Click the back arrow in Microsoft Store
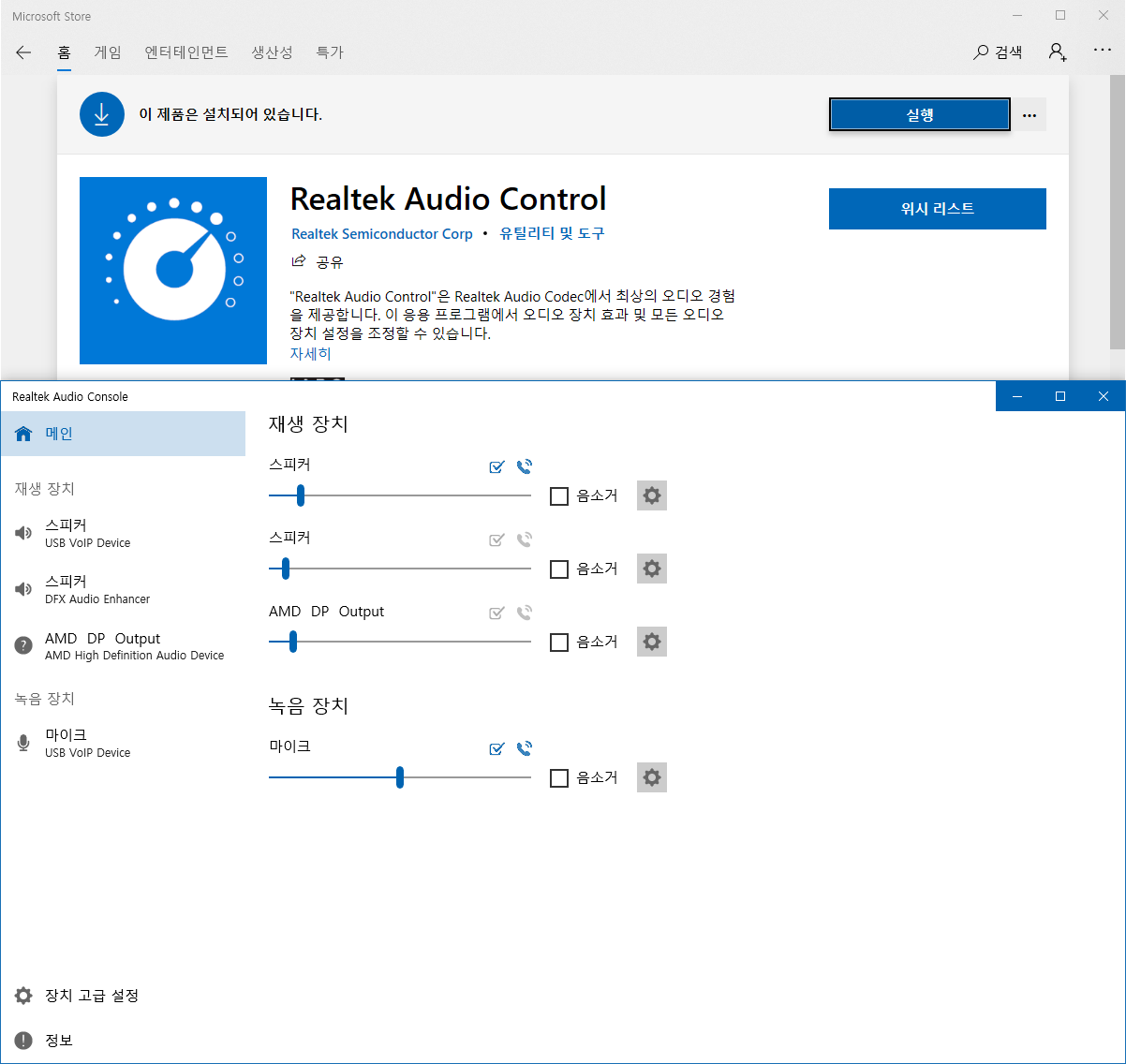The width and height of the screenshot is (1126, 1064). tap(23, 52)
